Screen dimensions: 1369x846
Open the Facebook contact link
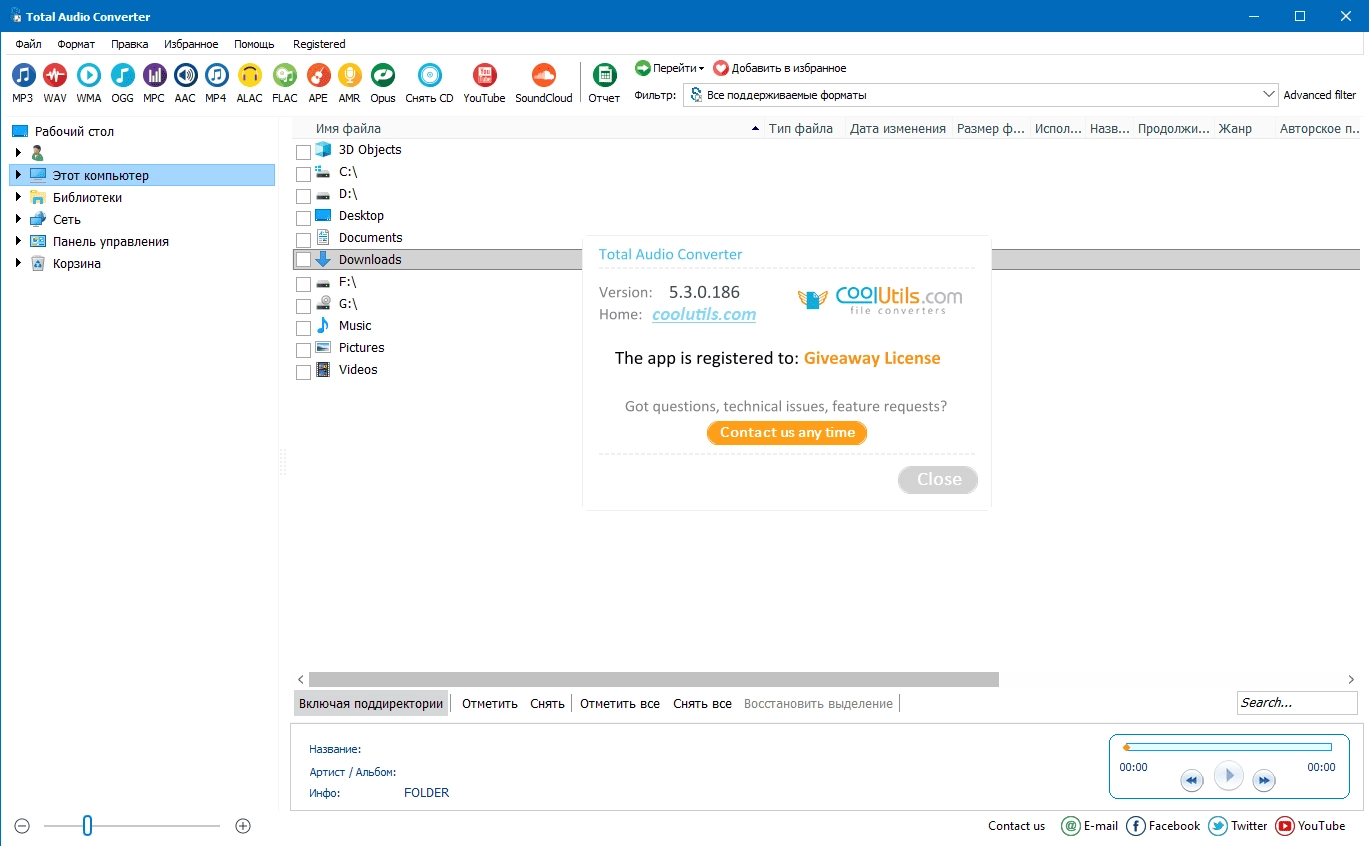point(1163,826)
